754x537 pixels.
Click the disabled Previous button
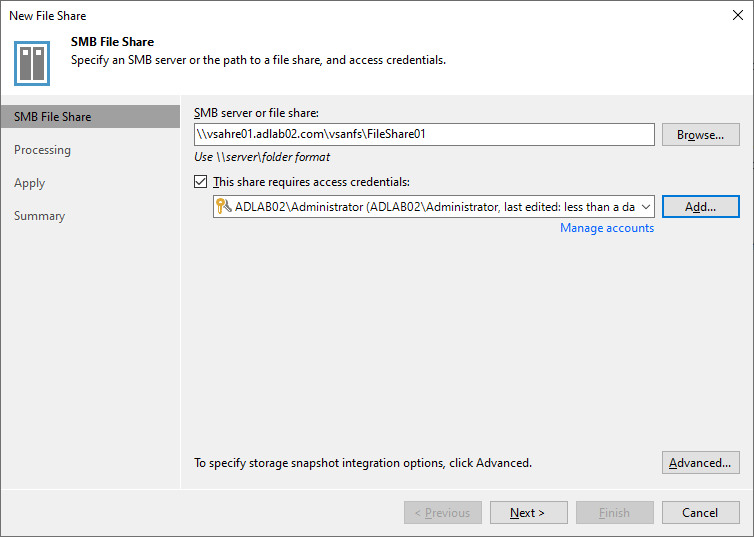pos(443,513)
